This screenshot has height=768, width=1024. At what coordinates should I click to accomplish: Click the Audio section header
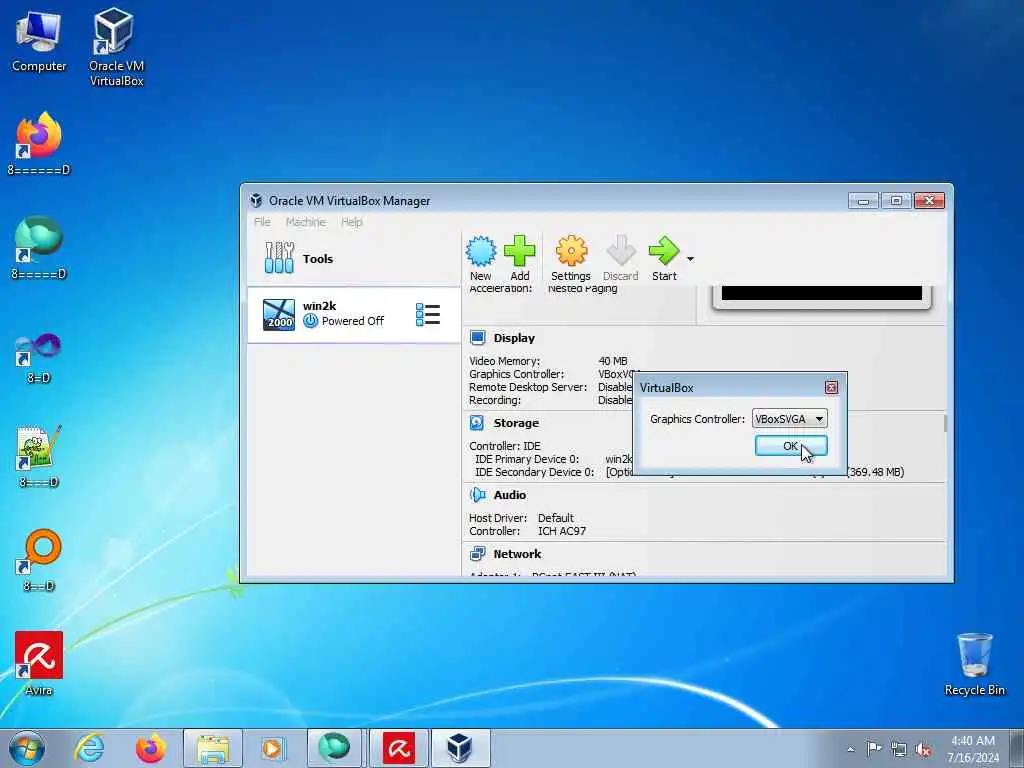509,495
